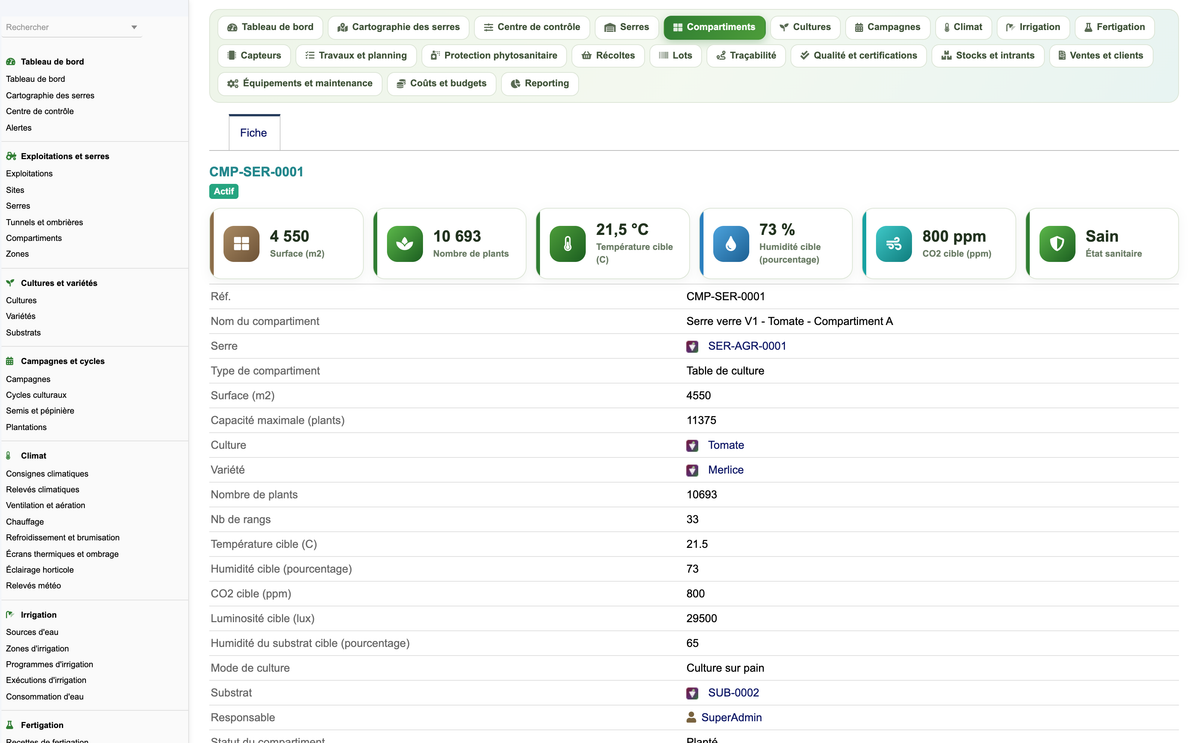Click the green shield État sanitaire icon

1057,243
